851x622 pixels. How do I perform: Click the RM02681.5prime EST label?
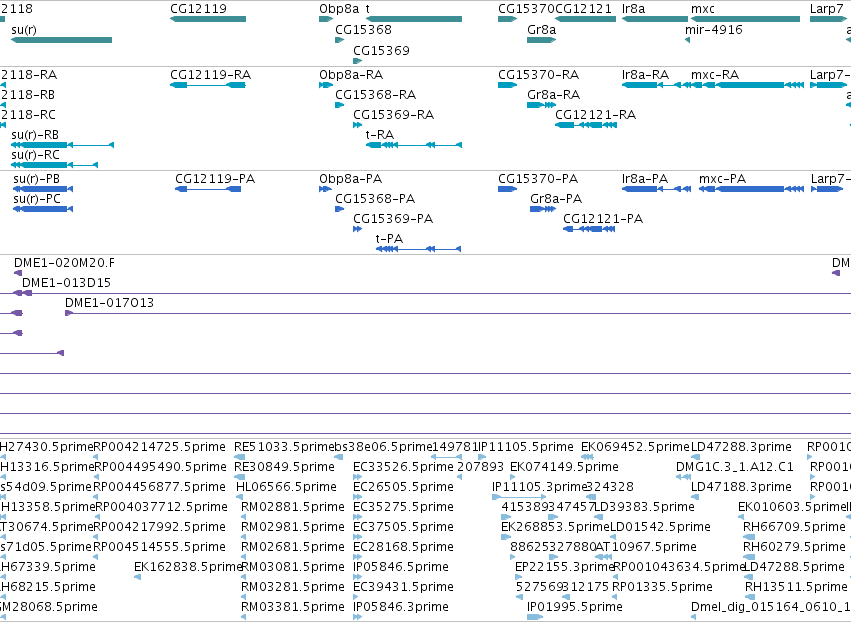pyautogui.click(x=293, y=547)
